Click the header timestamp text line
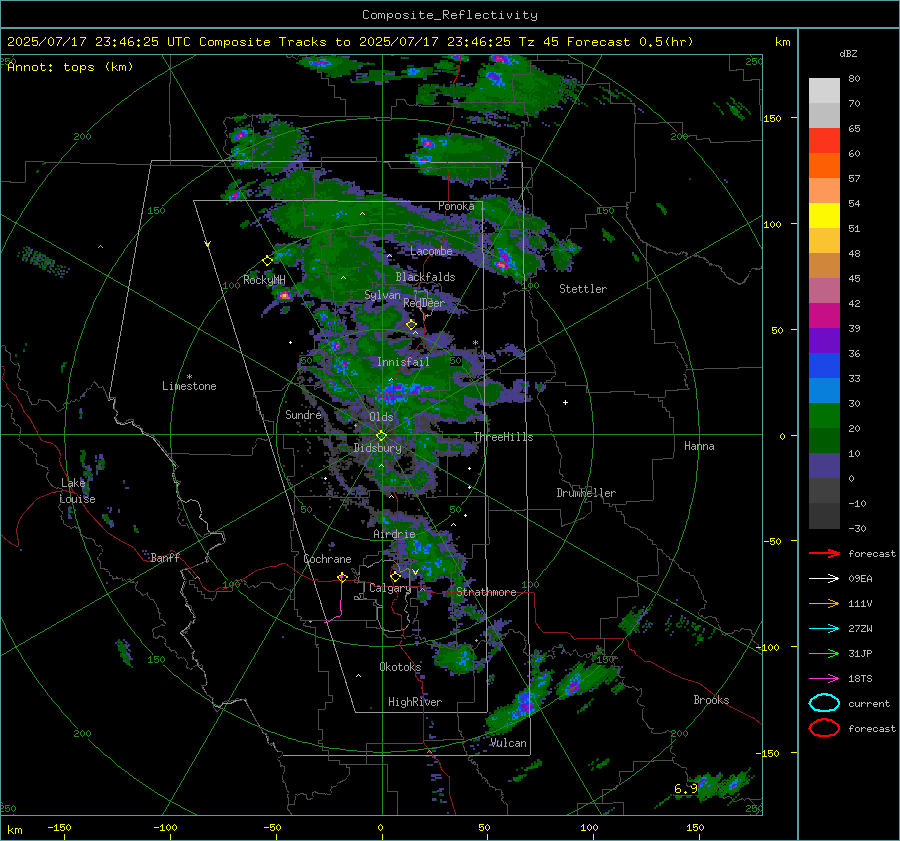This screenshot has height=841, width=900. (x=350, y=42)
